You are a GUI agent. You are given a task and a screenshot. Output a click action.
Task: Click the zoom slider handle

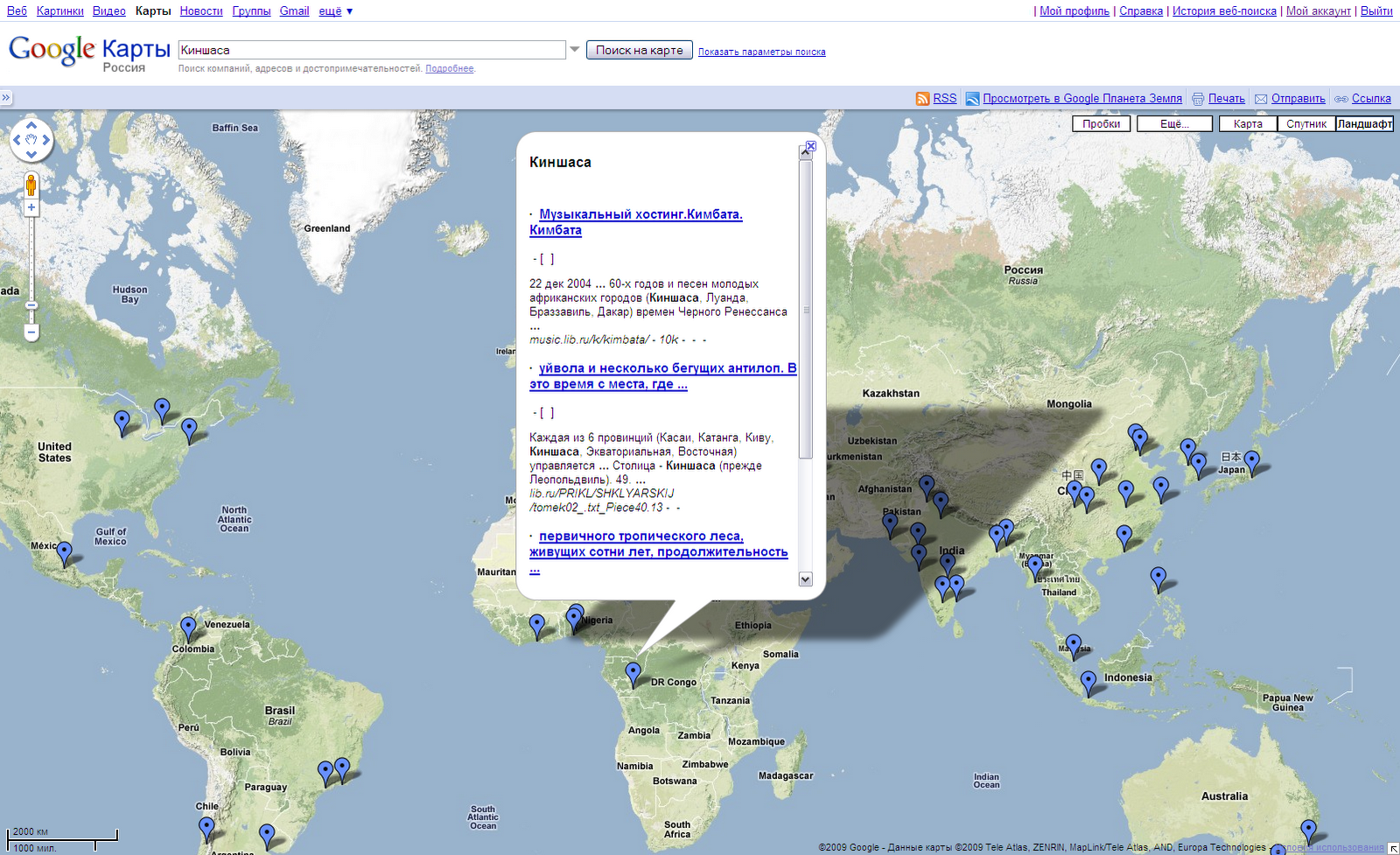pos(31,305)
